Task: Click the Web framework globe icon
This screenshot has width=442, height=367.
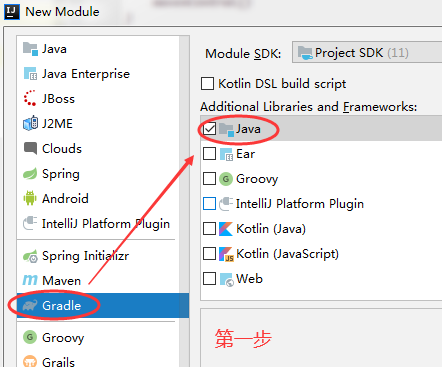Action: click(227, 279)
